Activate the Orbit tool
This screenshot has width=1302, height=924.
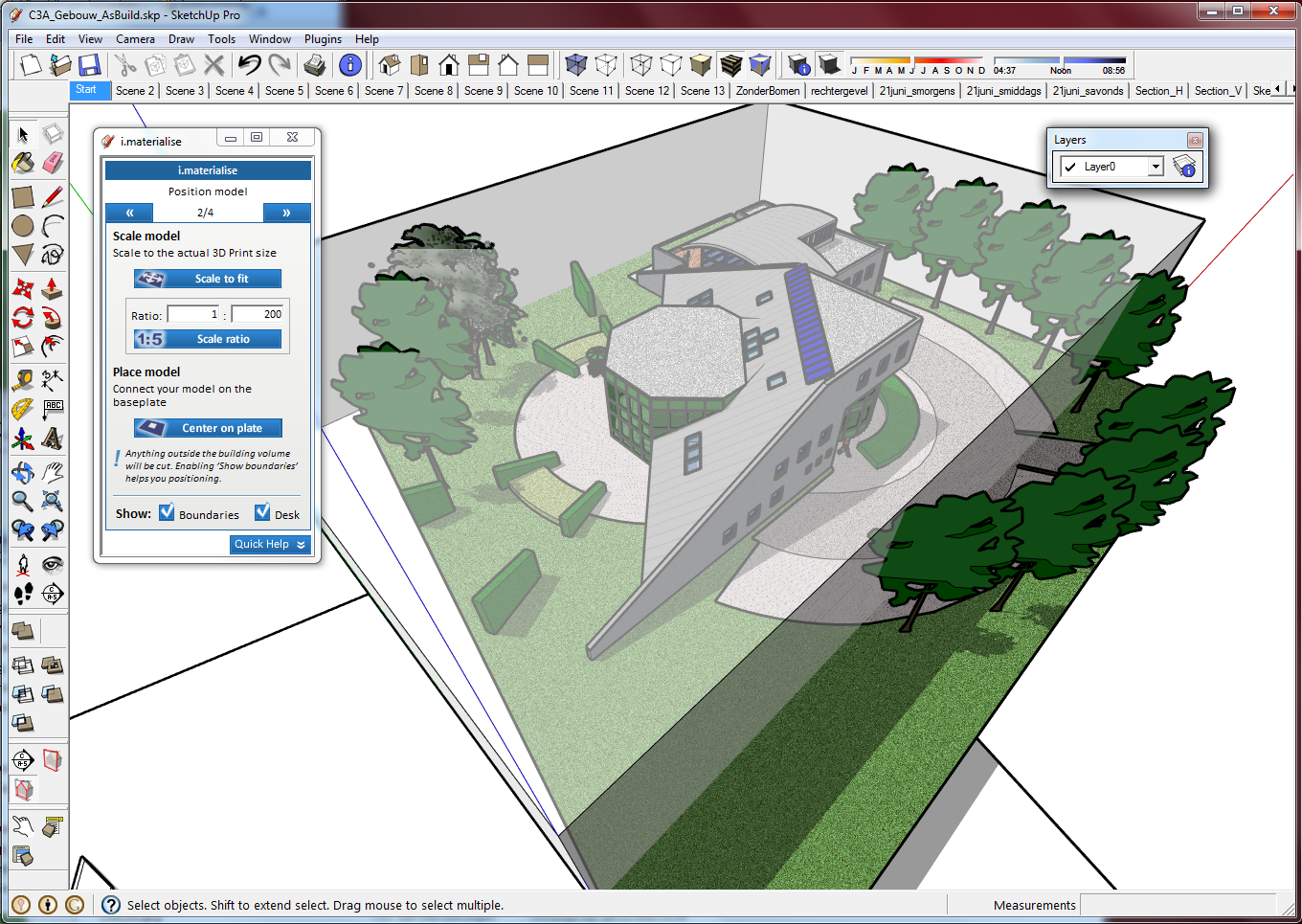(23, 471)
